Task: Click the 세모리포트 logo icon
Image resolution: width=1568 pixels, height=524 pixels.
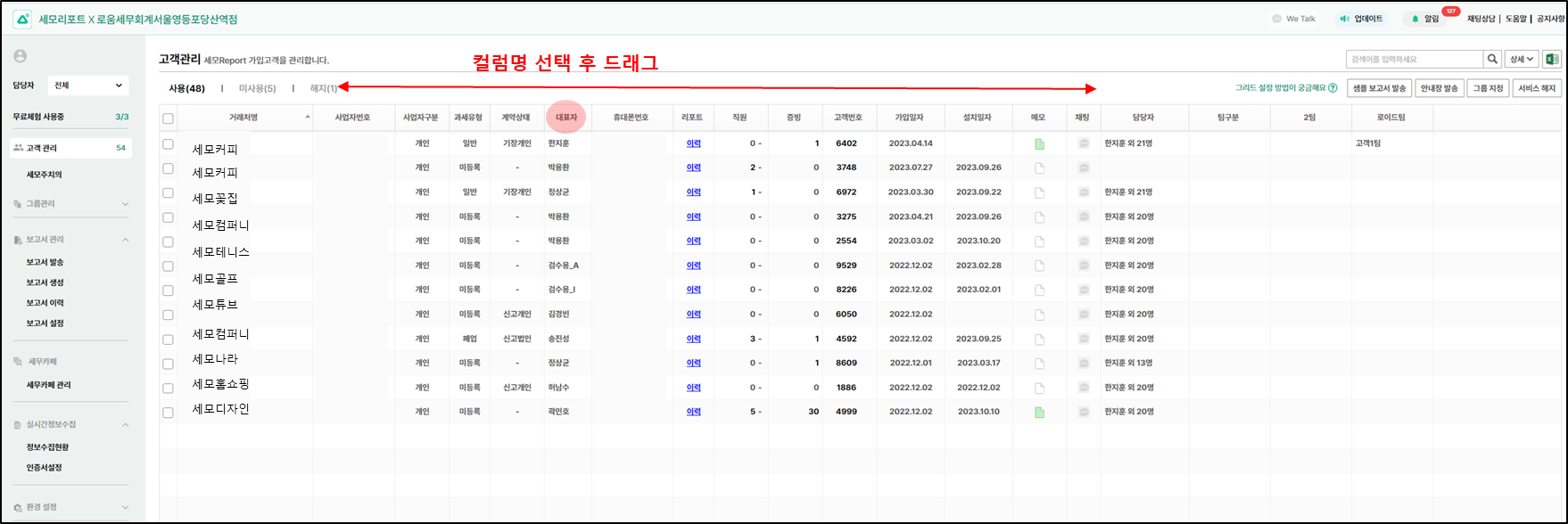Action: coord(22,19)
